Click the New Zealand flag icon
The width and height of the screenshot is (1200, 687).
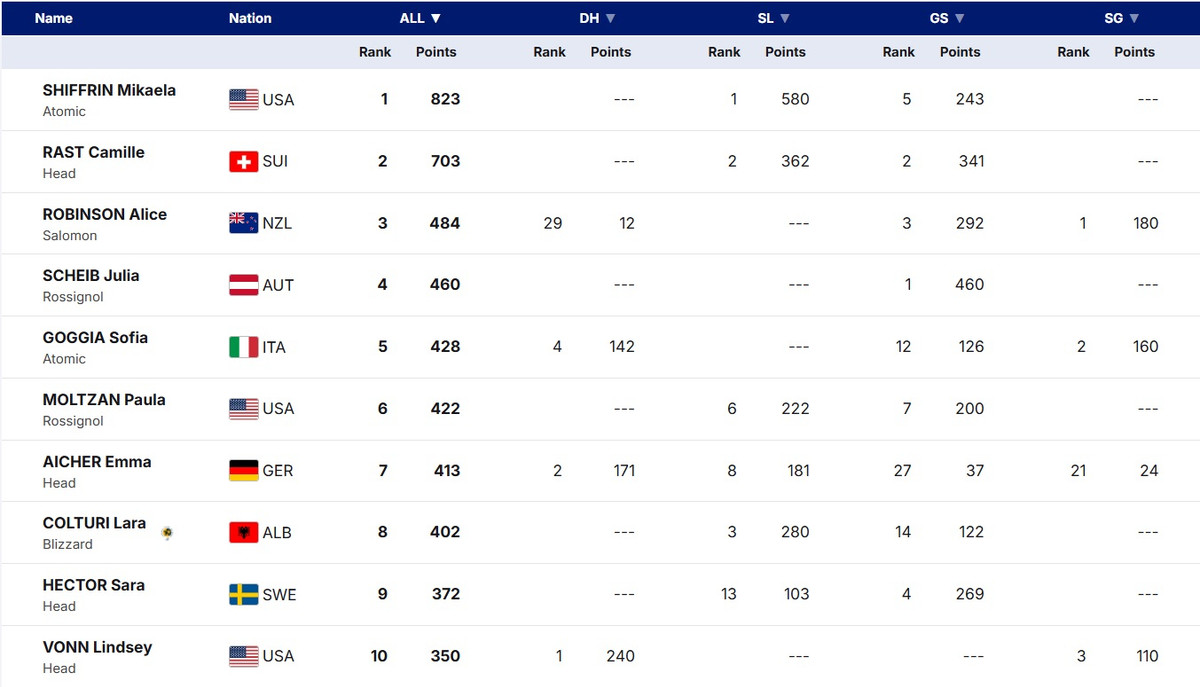coord(243,223)
